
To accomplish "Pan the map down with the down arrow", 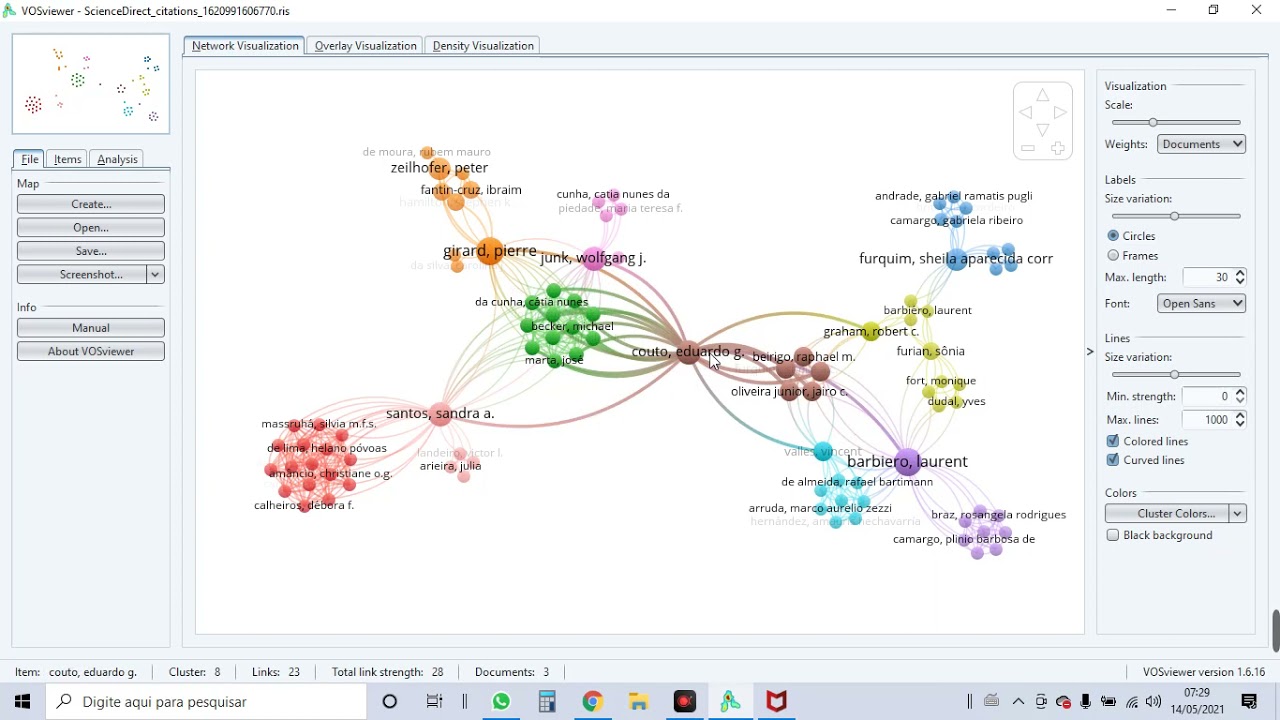I will click(x=1043, y=131).
